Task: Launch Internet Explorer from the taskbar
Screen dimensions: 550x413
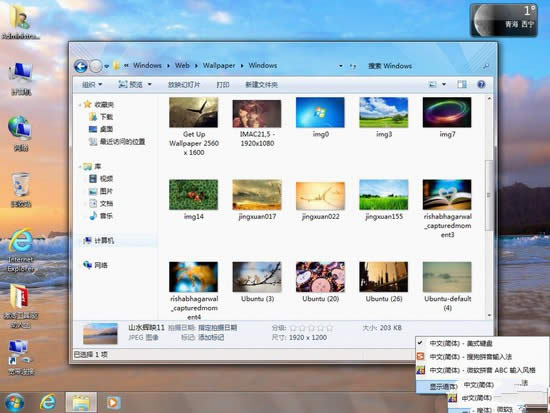Action: coord(48,402)
